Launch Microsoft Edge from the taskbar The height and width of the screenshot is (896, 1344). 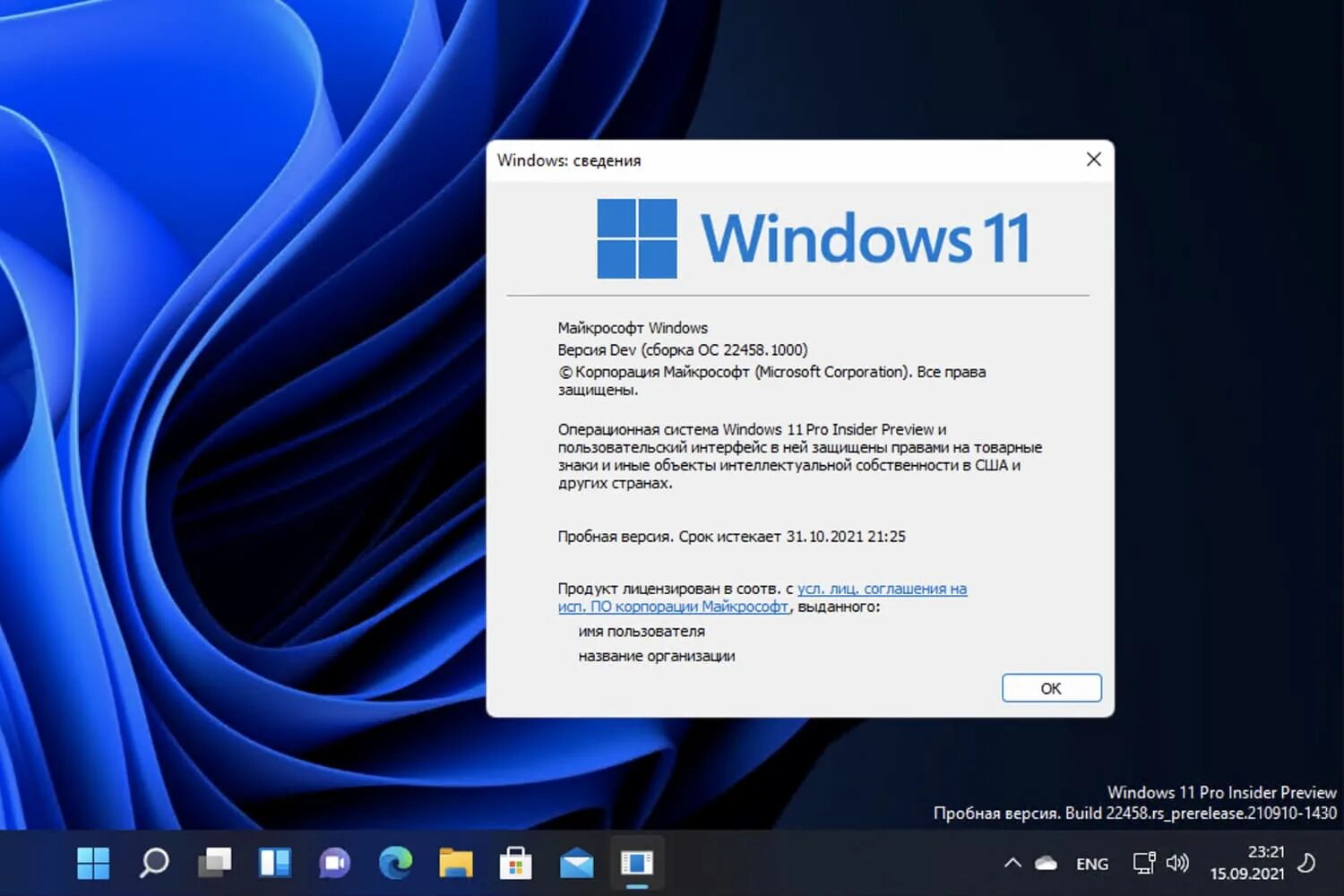pyautogui.click(x=395, y=863)
